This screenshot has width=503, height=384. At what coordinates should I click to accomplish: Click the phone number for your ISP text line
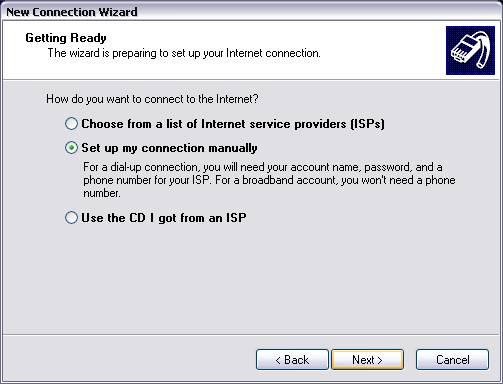pos(269,180)
